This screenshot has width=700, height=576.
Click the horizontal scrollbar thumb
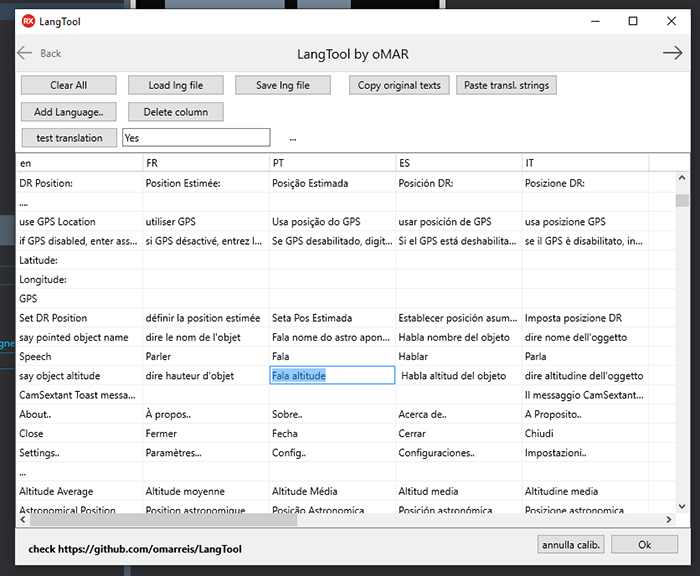point(163,519)
